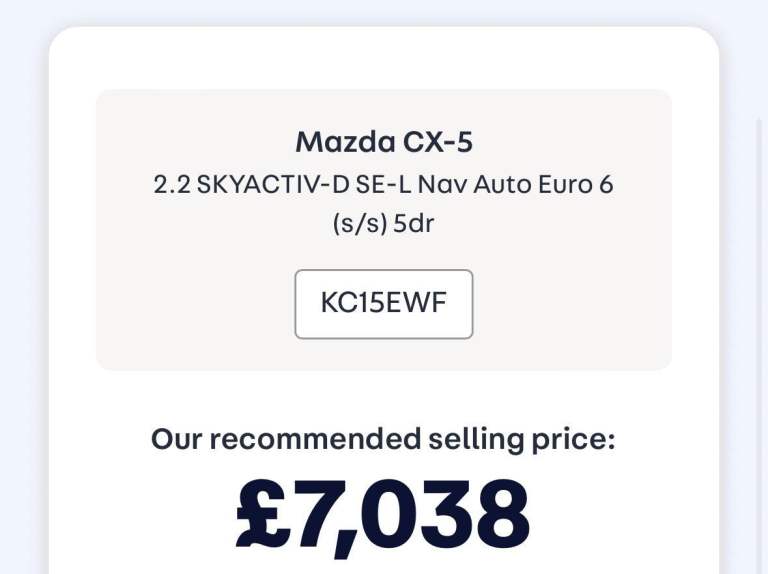
Task: Click the digit 7 in the price
Action: tap(319, 515)
